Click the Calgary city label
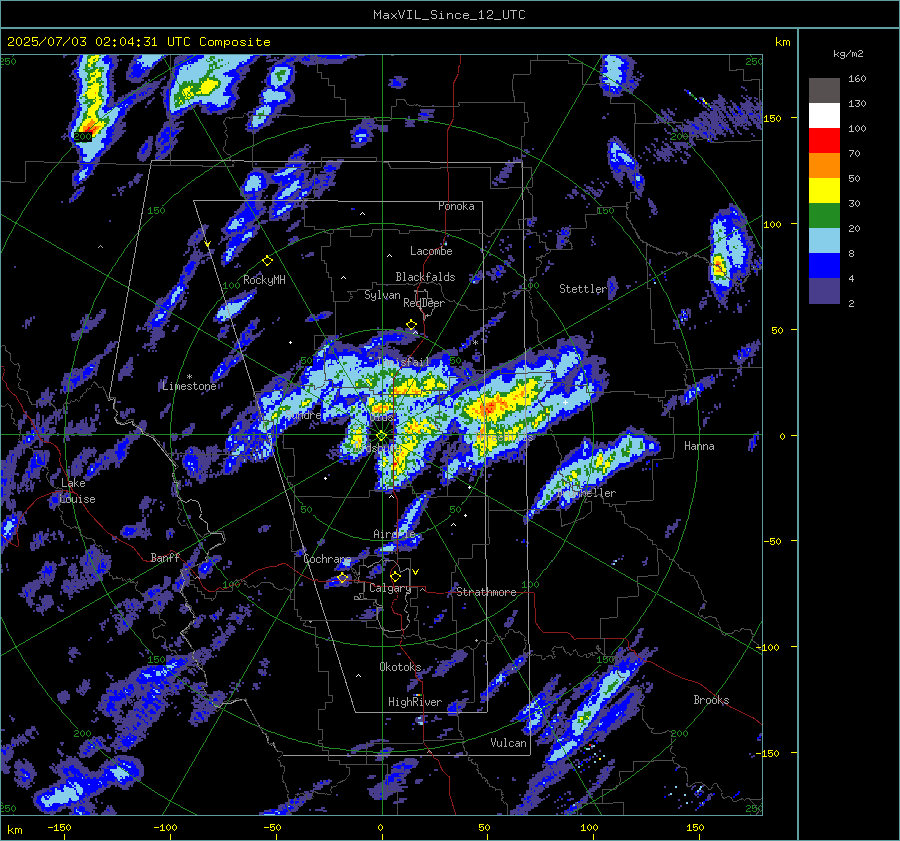The image size is (900, 841). click(x=390, y=588)
